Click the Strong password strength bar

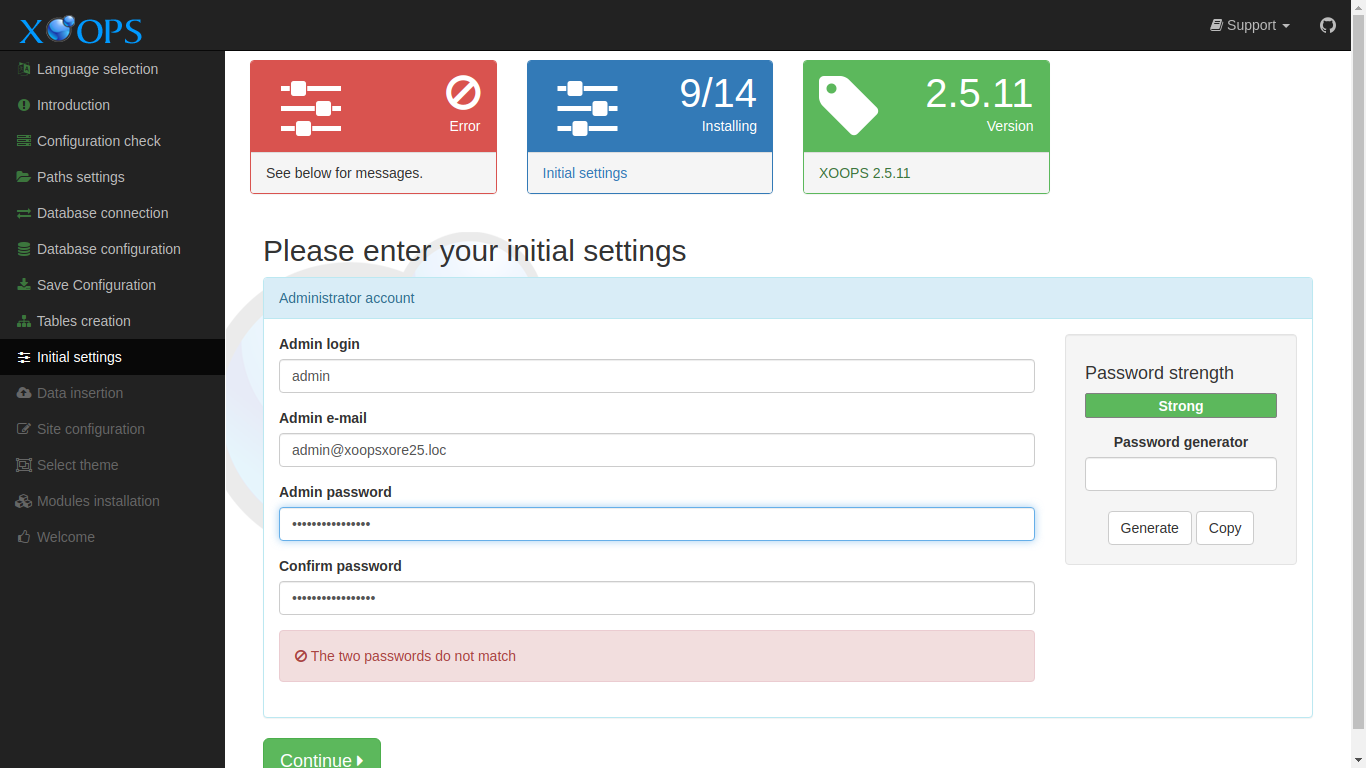(x=1180, y=406)
